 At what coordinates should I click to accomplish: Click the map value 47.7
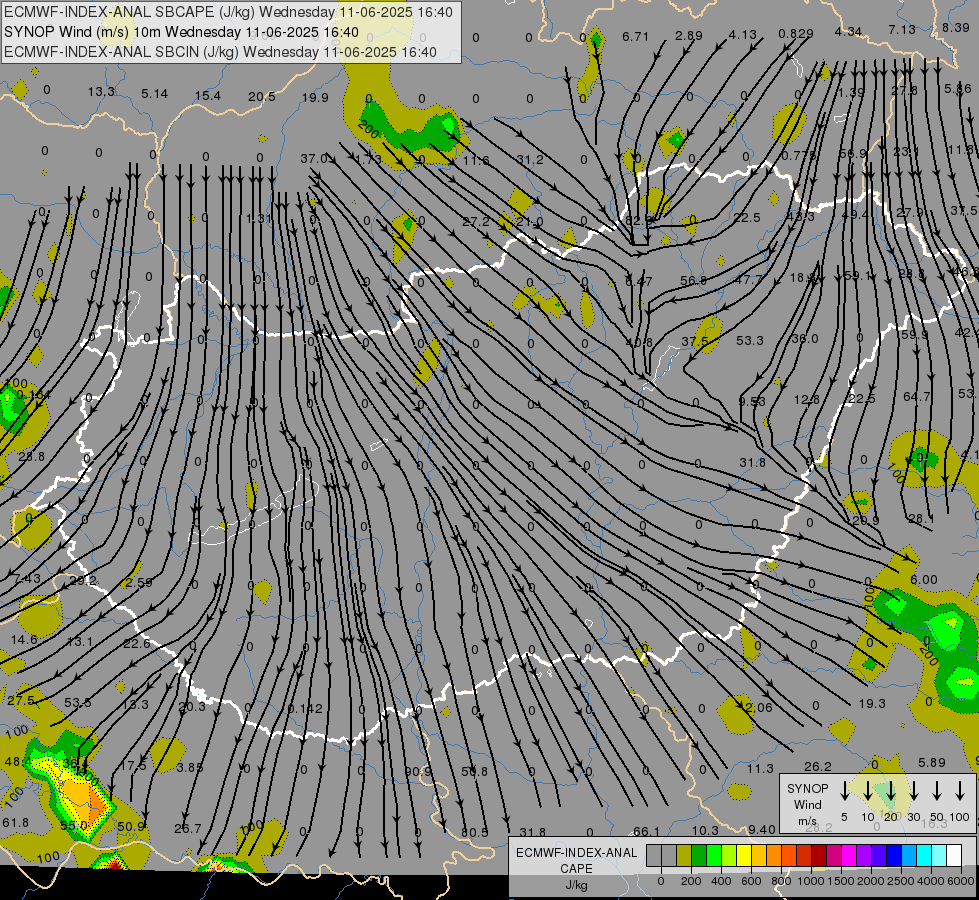click(748, 279)
